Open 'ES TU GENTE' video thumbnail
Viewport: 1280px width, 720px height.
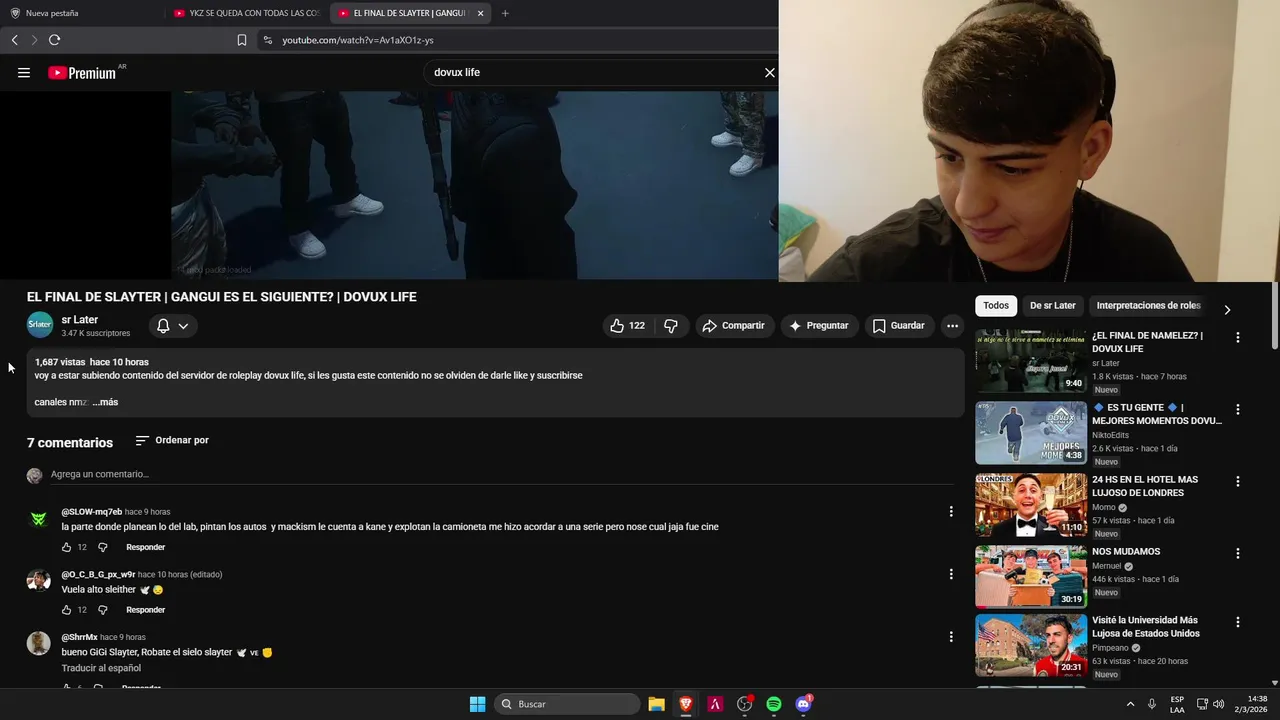pos(1031,433)
